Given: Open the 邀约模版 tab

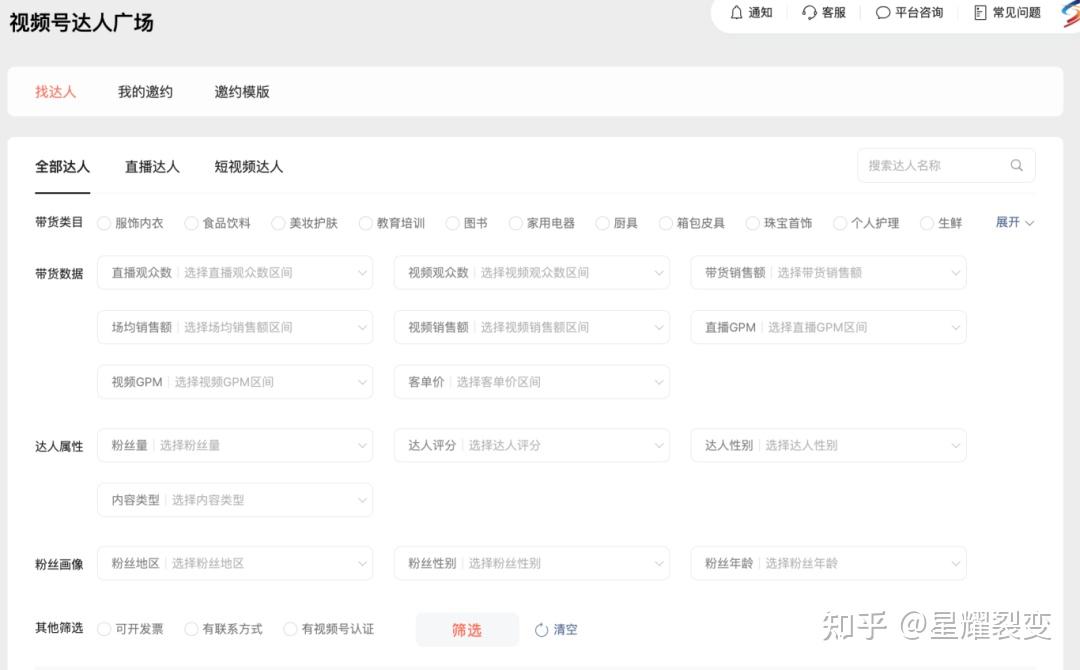Looking at the screenshot, I should pos(242,92).
